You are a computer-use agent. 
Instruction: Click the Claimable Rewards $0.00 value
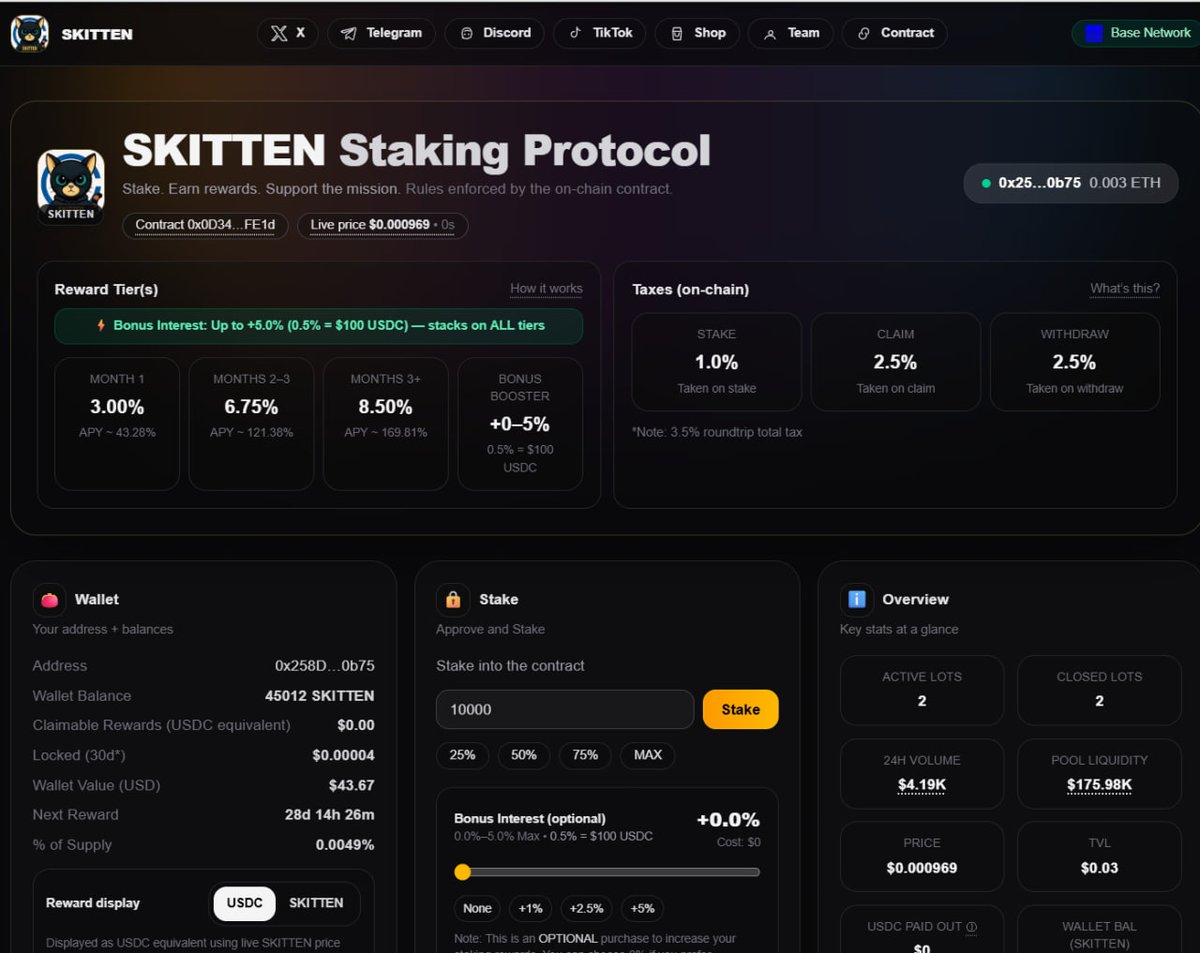pos(356,726)
